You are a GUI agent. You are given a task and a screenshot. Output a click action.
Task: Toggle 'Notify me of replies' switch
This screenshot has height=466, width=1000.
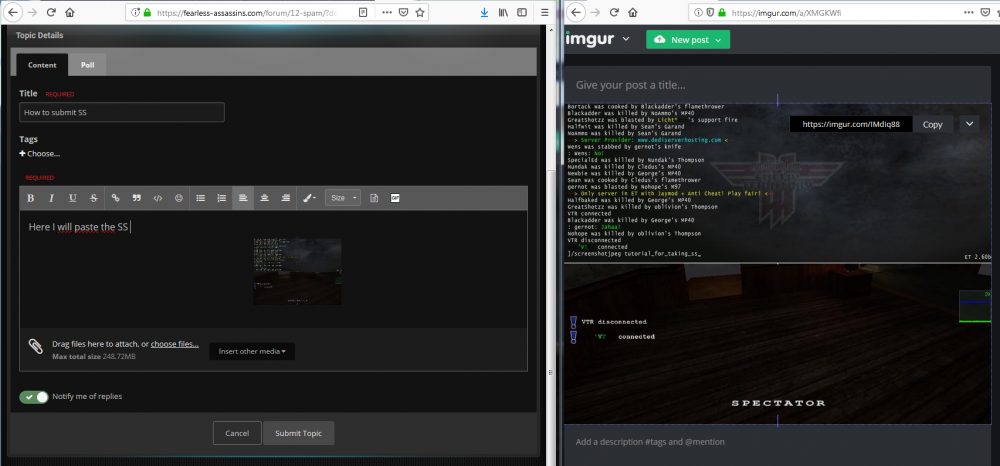click(x=34, y=397)
